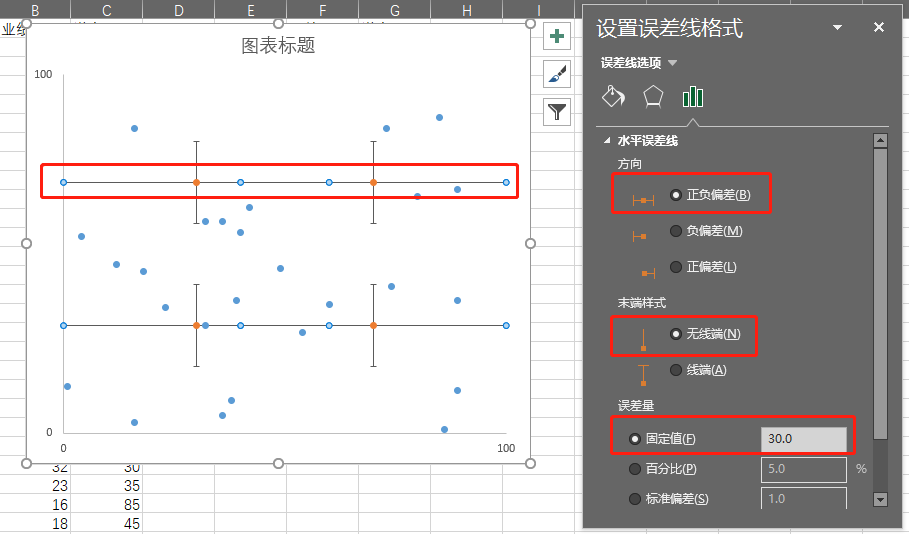
Task: Switch to error bar options bar-chart tab
Action: (693, 97)
